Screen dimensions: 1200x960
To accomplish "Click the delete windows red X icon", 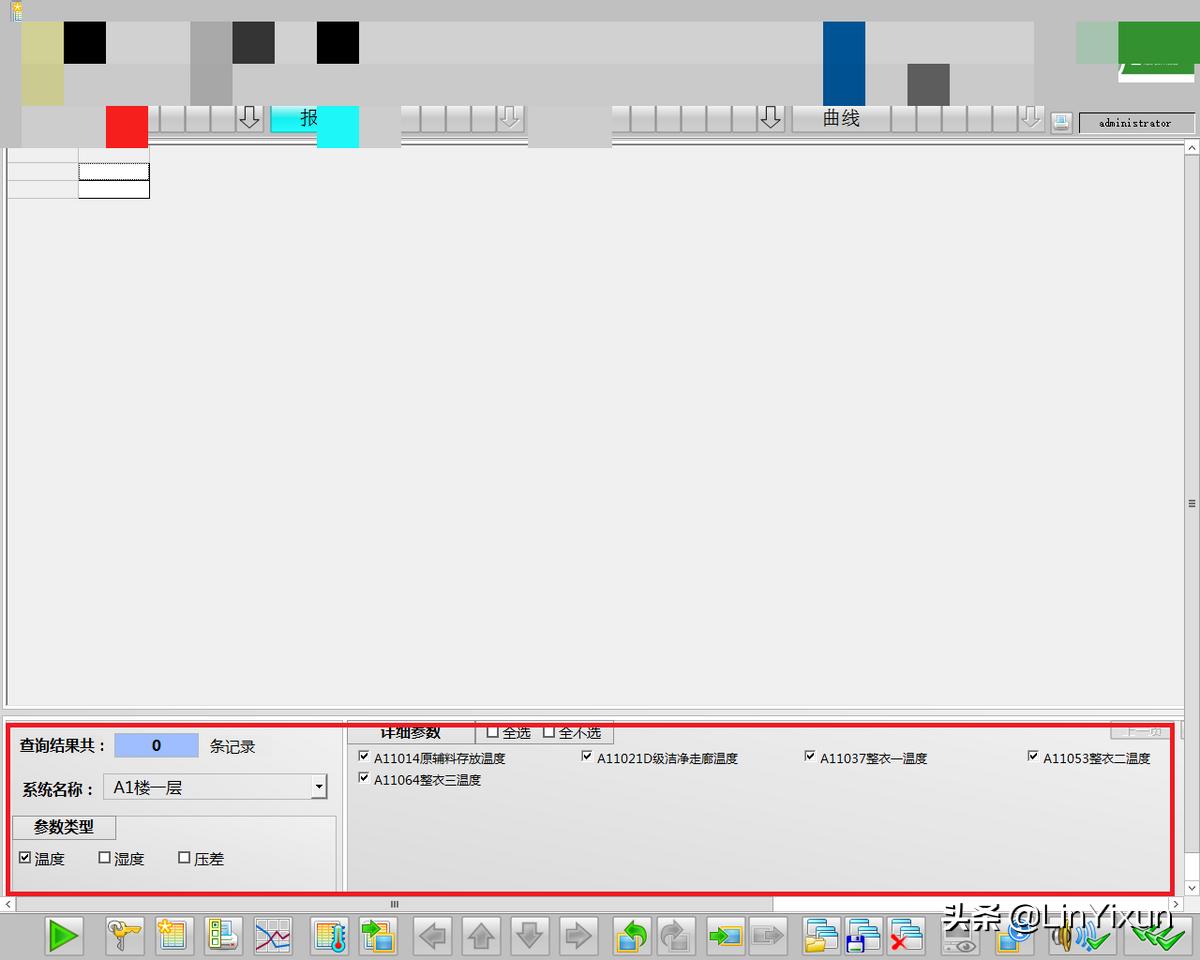I will (x=906, y=936).
